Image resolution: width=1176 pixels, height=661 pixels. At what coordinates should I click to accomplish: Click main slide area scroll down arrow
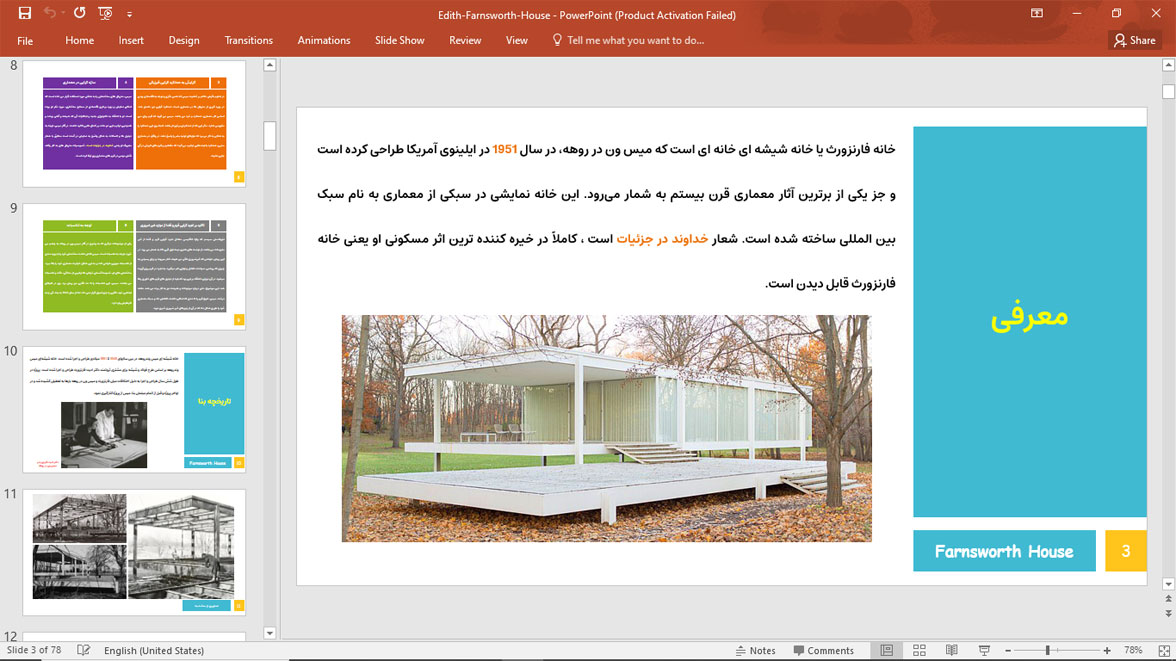click(1168, 584)
